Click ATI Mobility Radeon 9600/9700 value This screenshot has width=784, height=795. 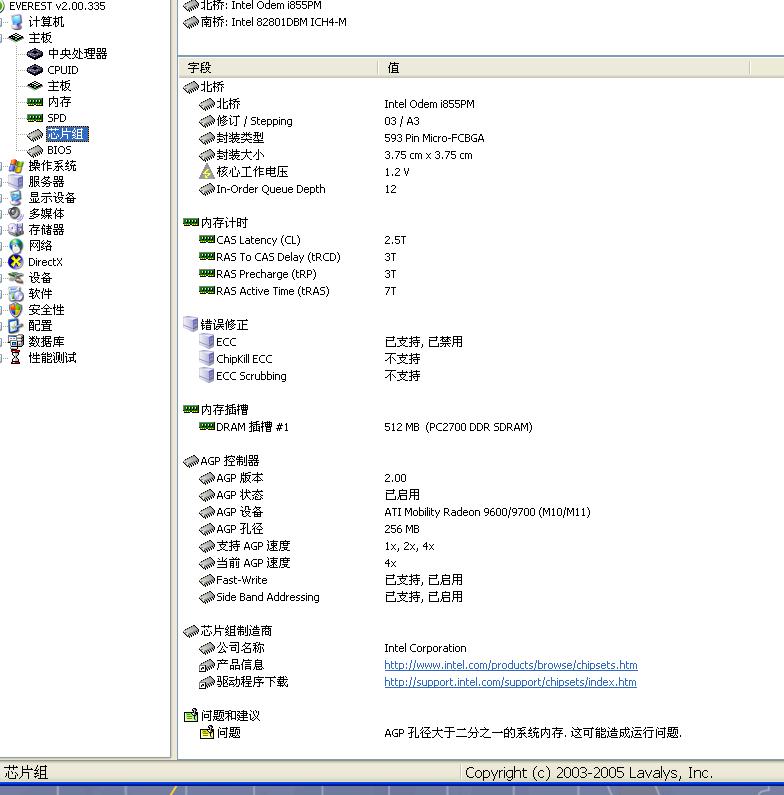(x=487, y=512)
